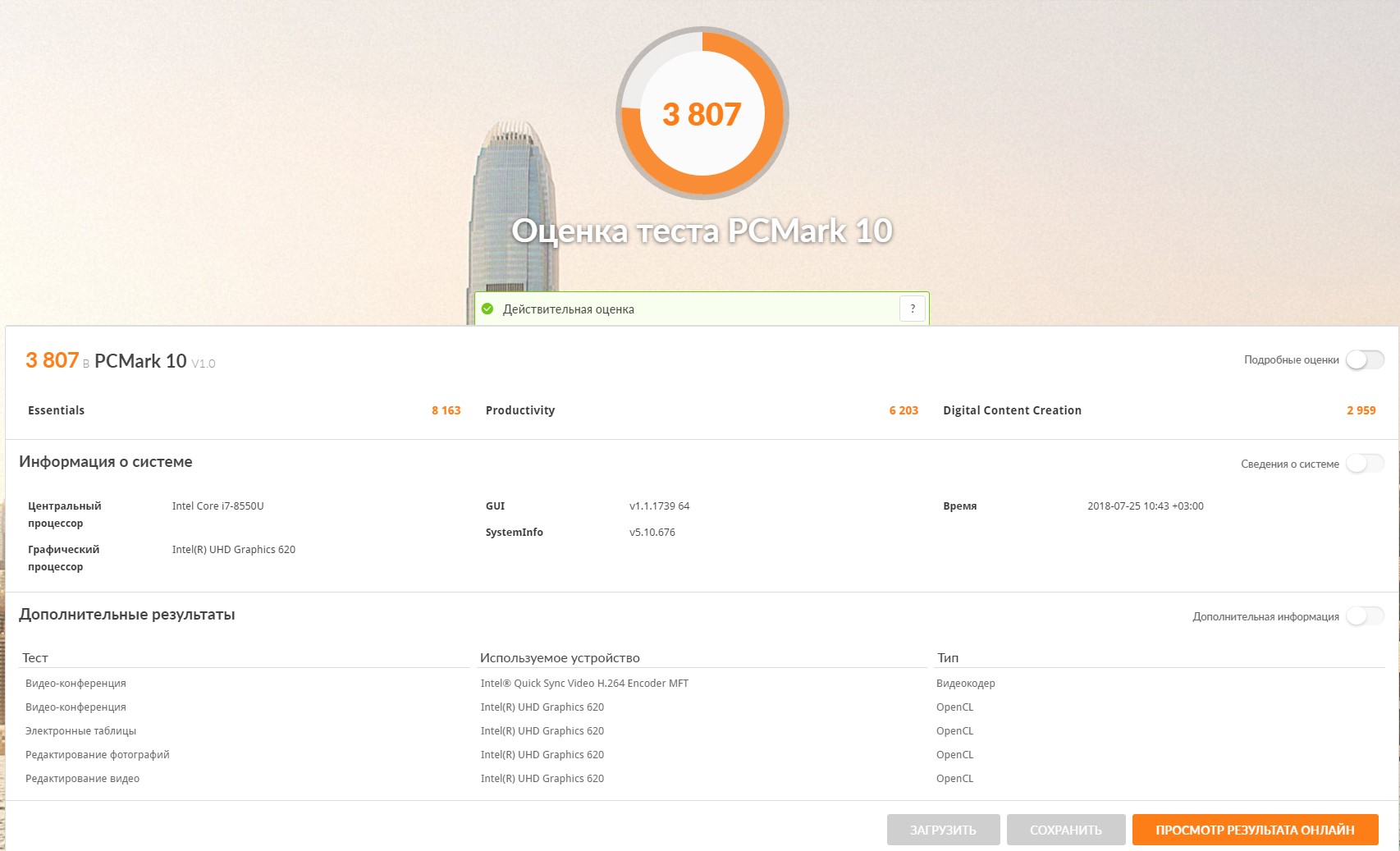
Task: Toggle the Подробные оценки switch
Action: (1365, 360)
